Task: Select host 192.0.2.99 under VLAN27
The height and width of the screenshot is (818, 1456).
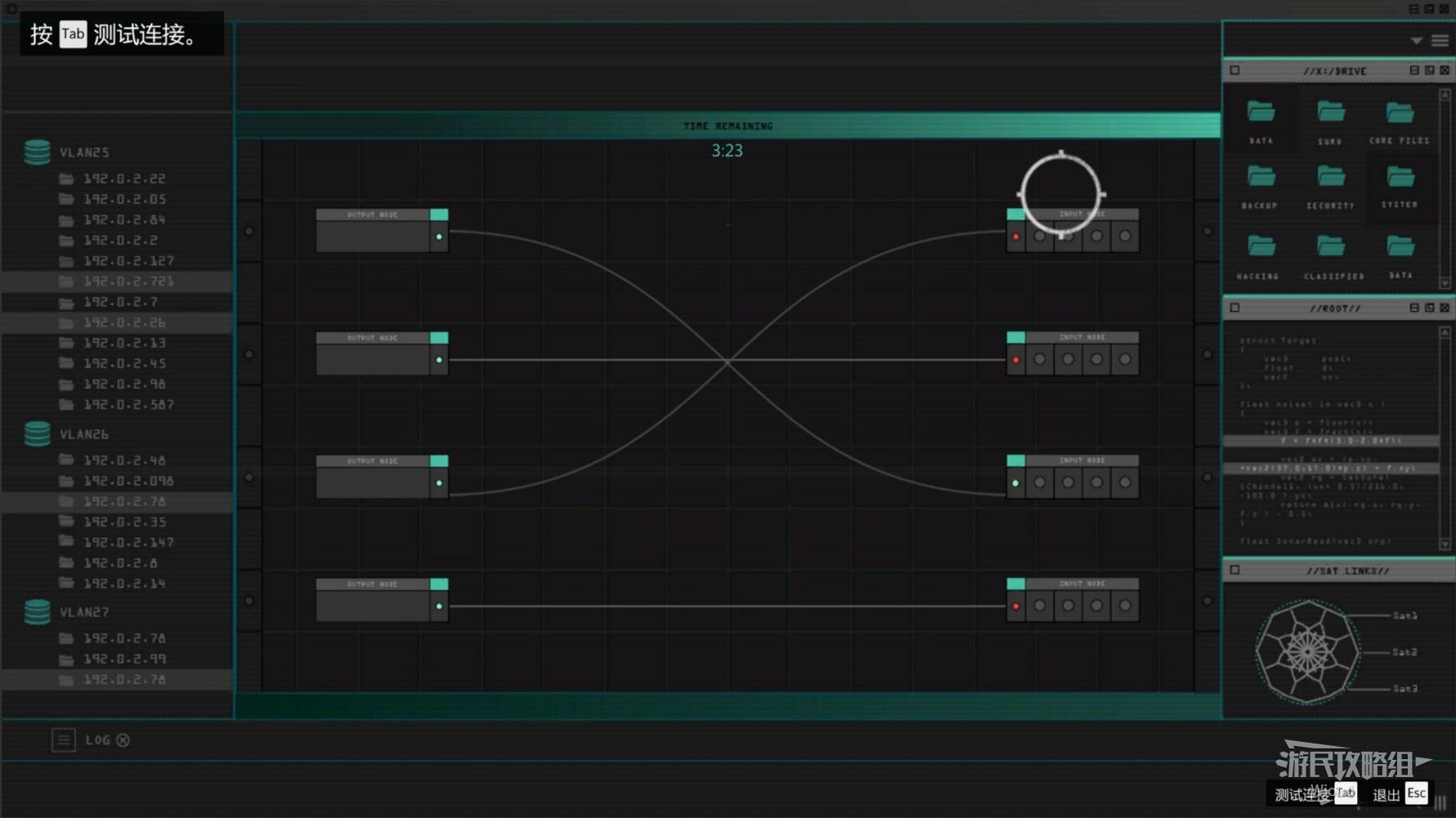Action: coord(124,658)
